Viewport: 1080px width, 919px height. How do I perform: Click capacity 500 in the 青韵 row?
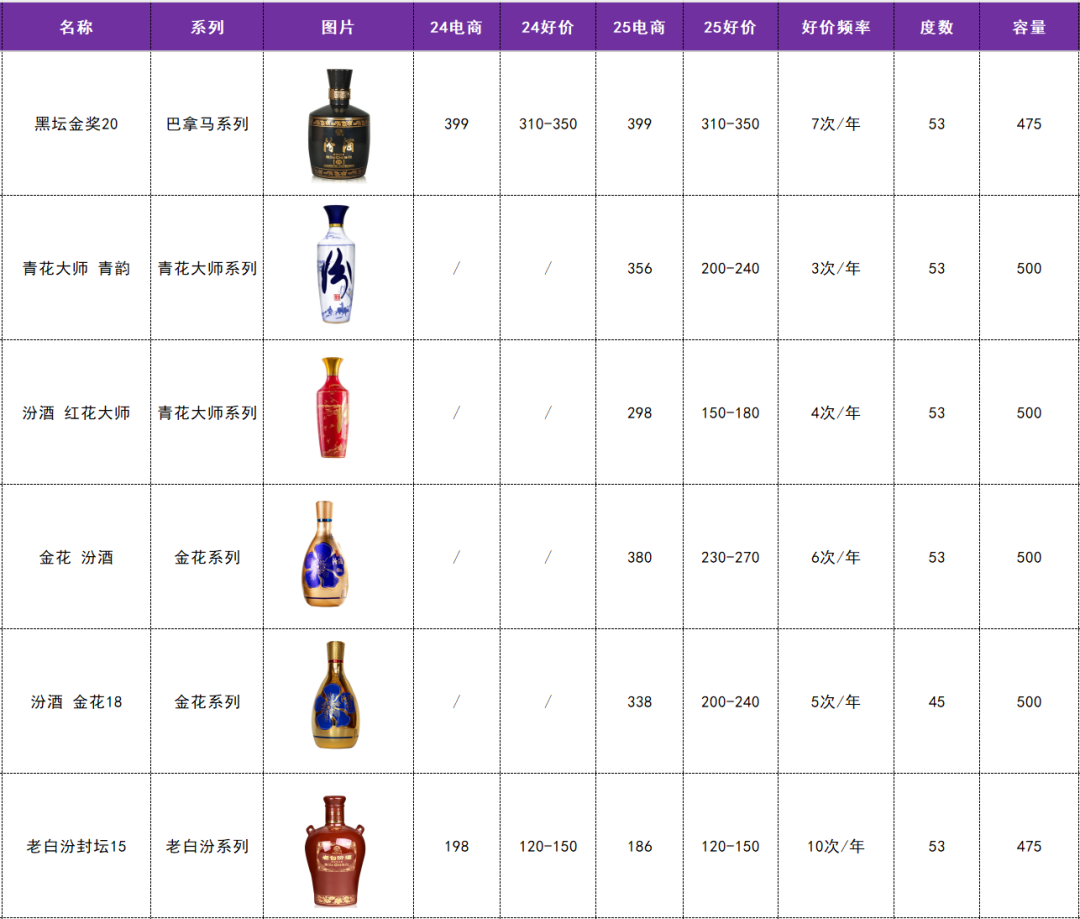tap(1029, 269)
